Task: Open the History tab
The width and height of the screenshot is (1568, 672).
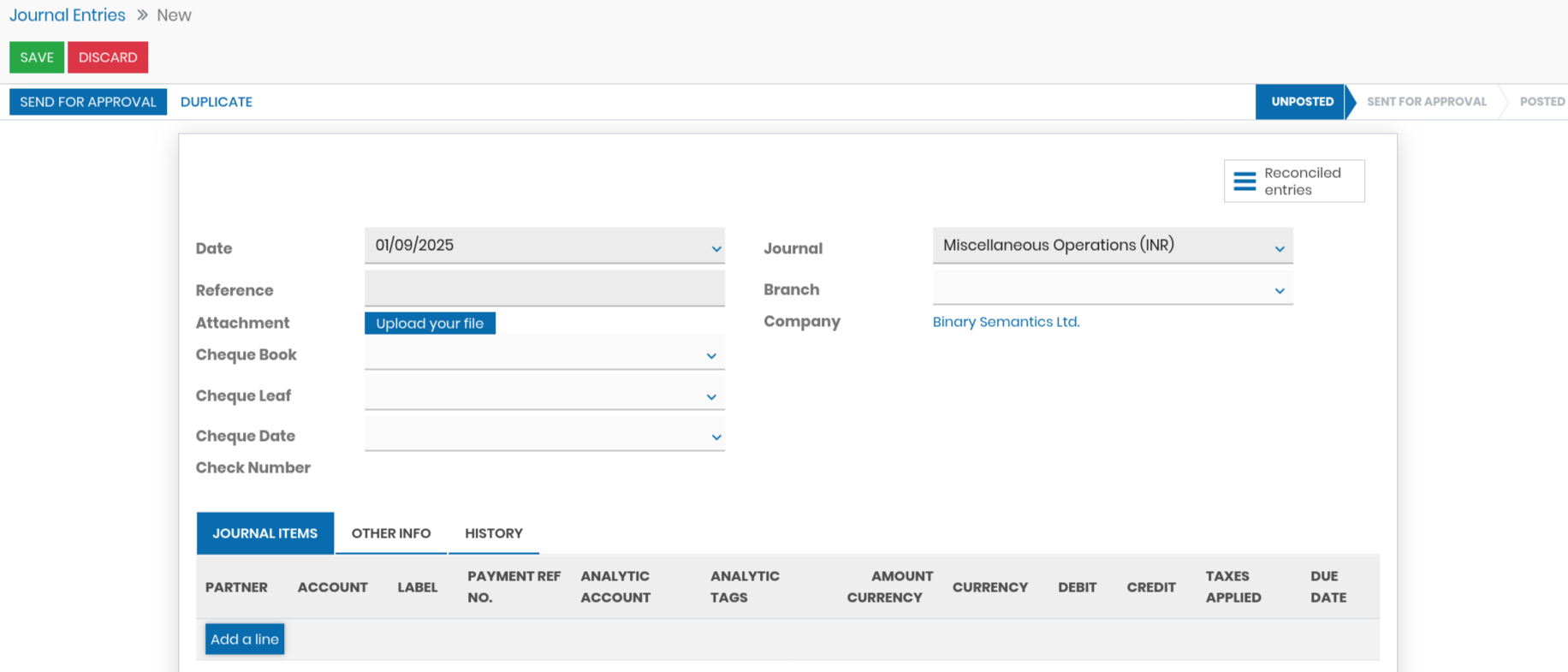Action: point(494,533)
